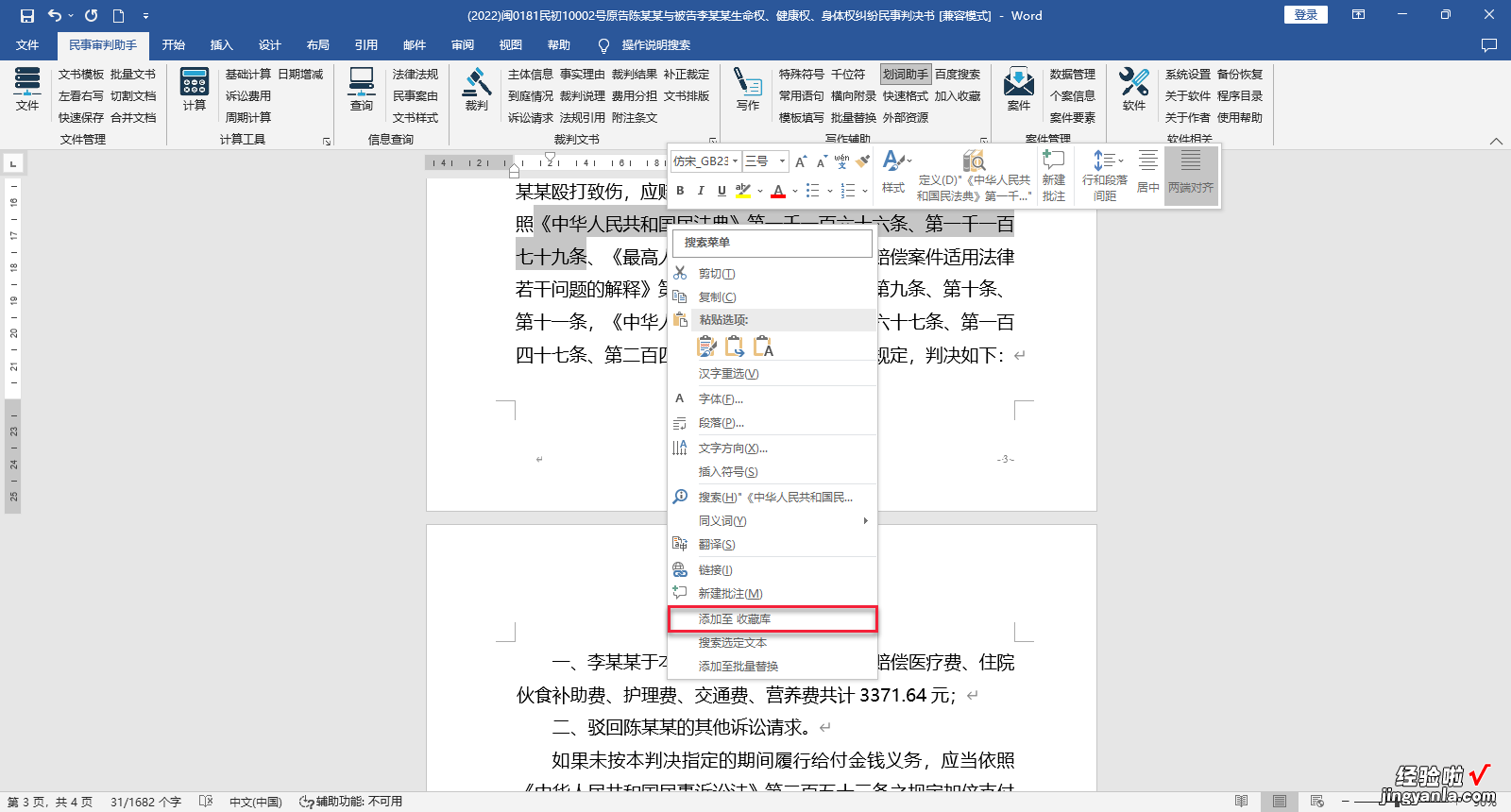Open 字体(F)... from the context menu
Screen dimensions: 1511x812
[x=772, y=399]
